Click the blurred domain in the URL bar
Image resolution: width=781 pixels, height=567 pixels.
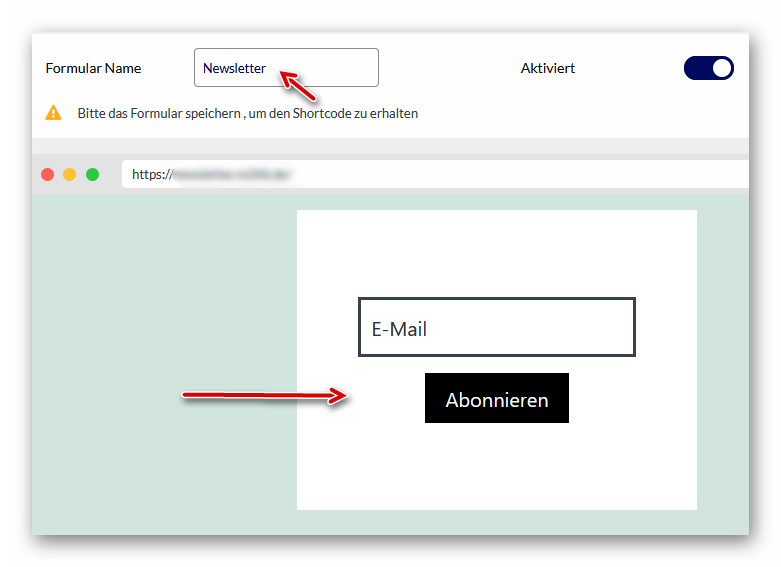coord(231,174)
